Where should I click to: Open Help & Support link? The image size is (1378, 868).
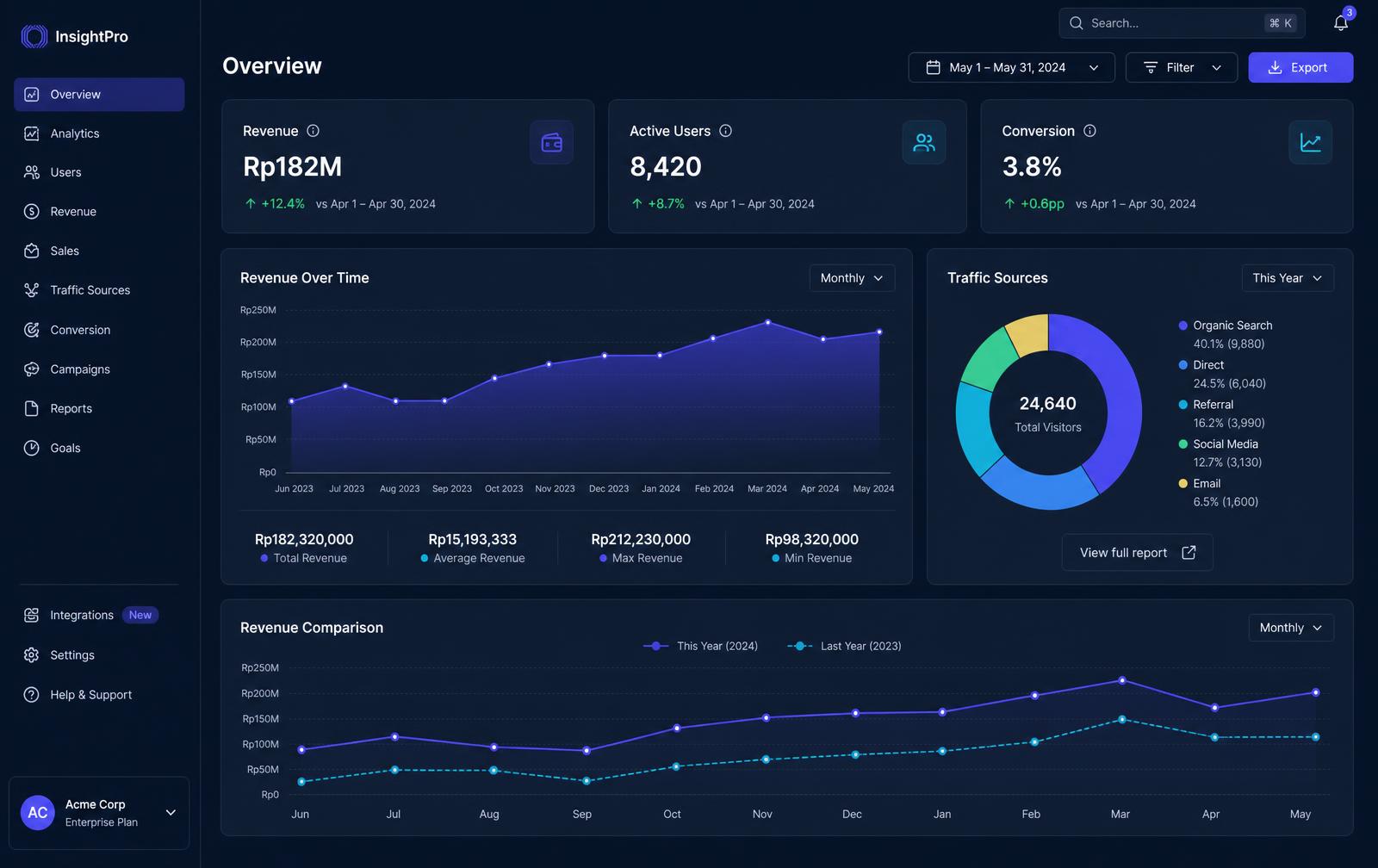(99, 695)
